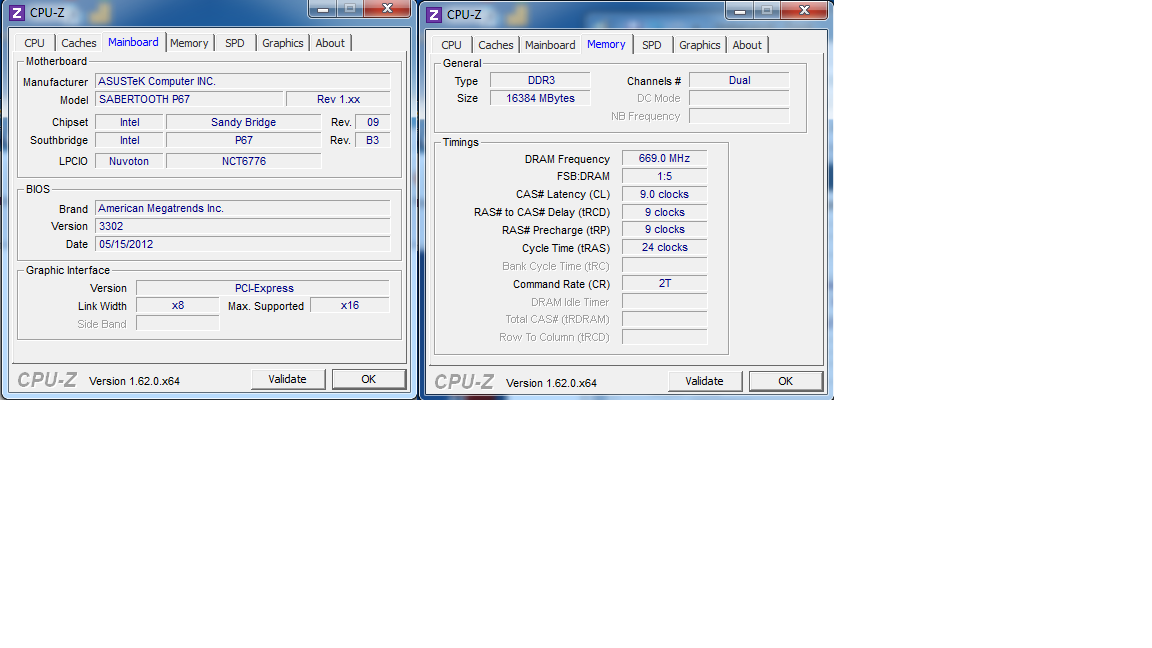Click OK button in left window

click(x=369, y=379)
